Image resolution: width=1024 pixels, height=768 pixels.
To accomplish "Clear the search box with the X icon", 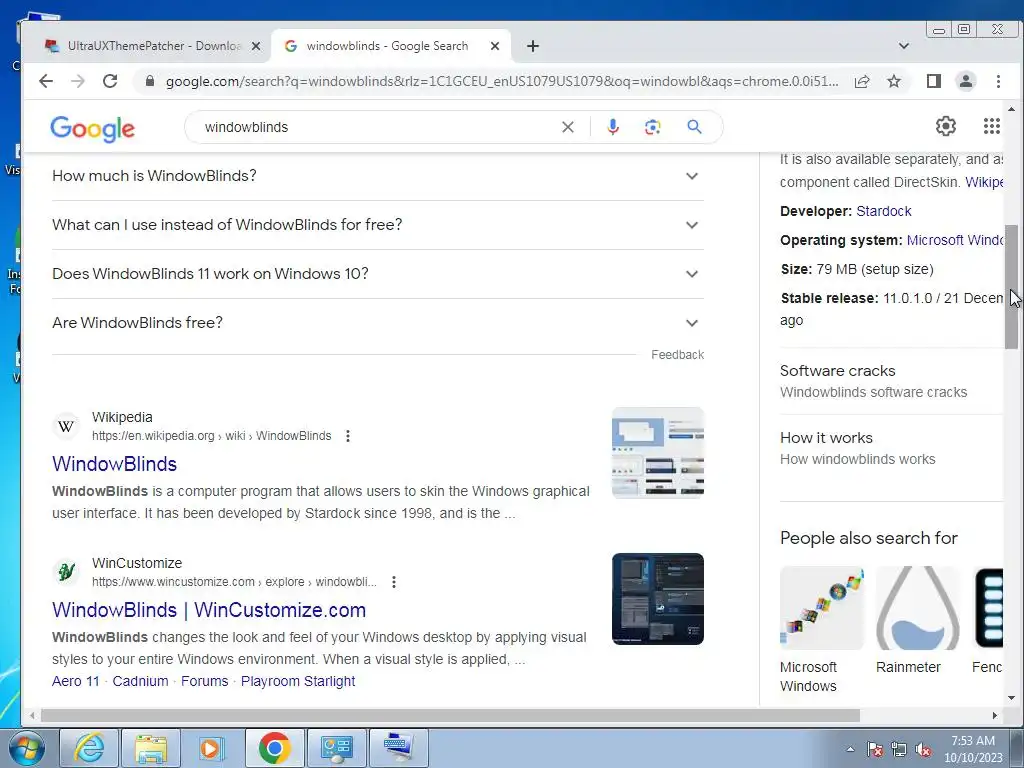I will pos(568,127).
